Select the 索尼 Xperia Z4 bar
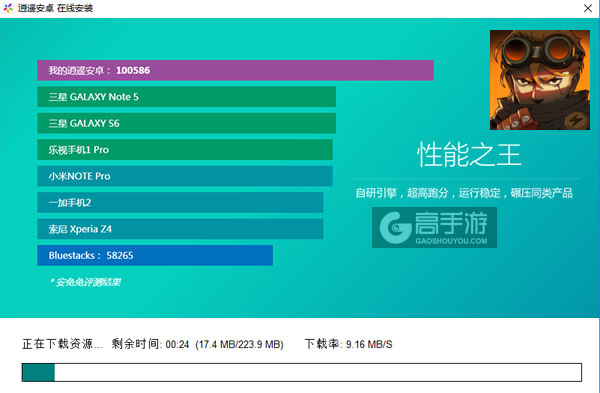This screenshot has width=600, height=393. (180, 228)
